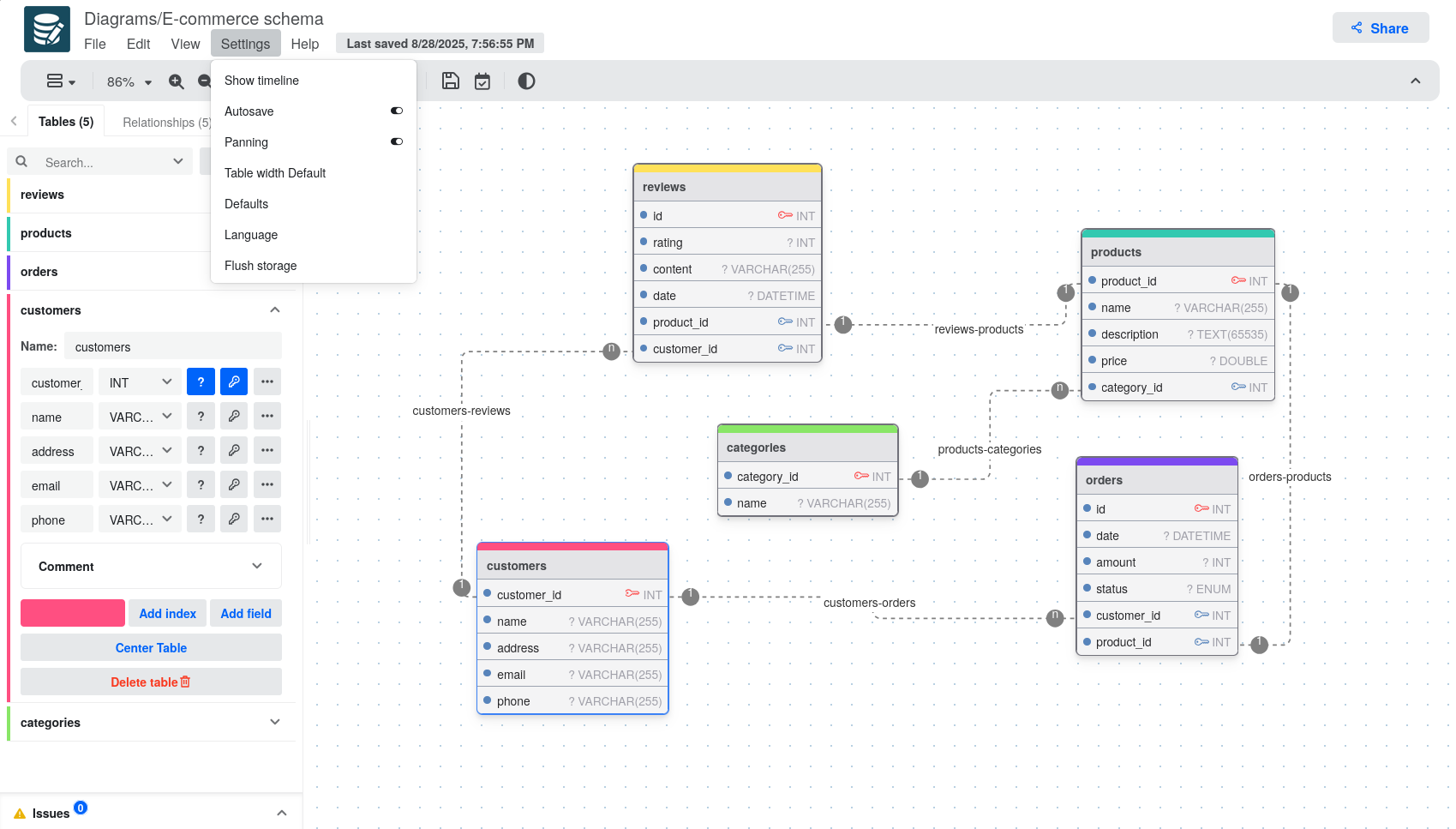Click the save diagram icon
1456x829 pixels.
point(451,81)
